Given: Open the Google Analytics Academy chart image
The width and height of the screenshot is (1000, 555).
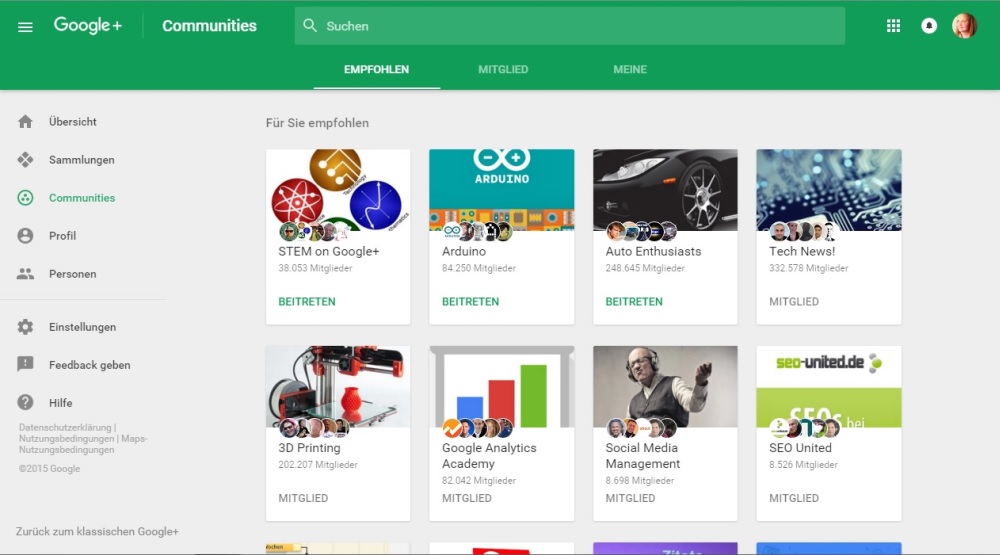Looking at the screenshot, I should click(501, 387).
